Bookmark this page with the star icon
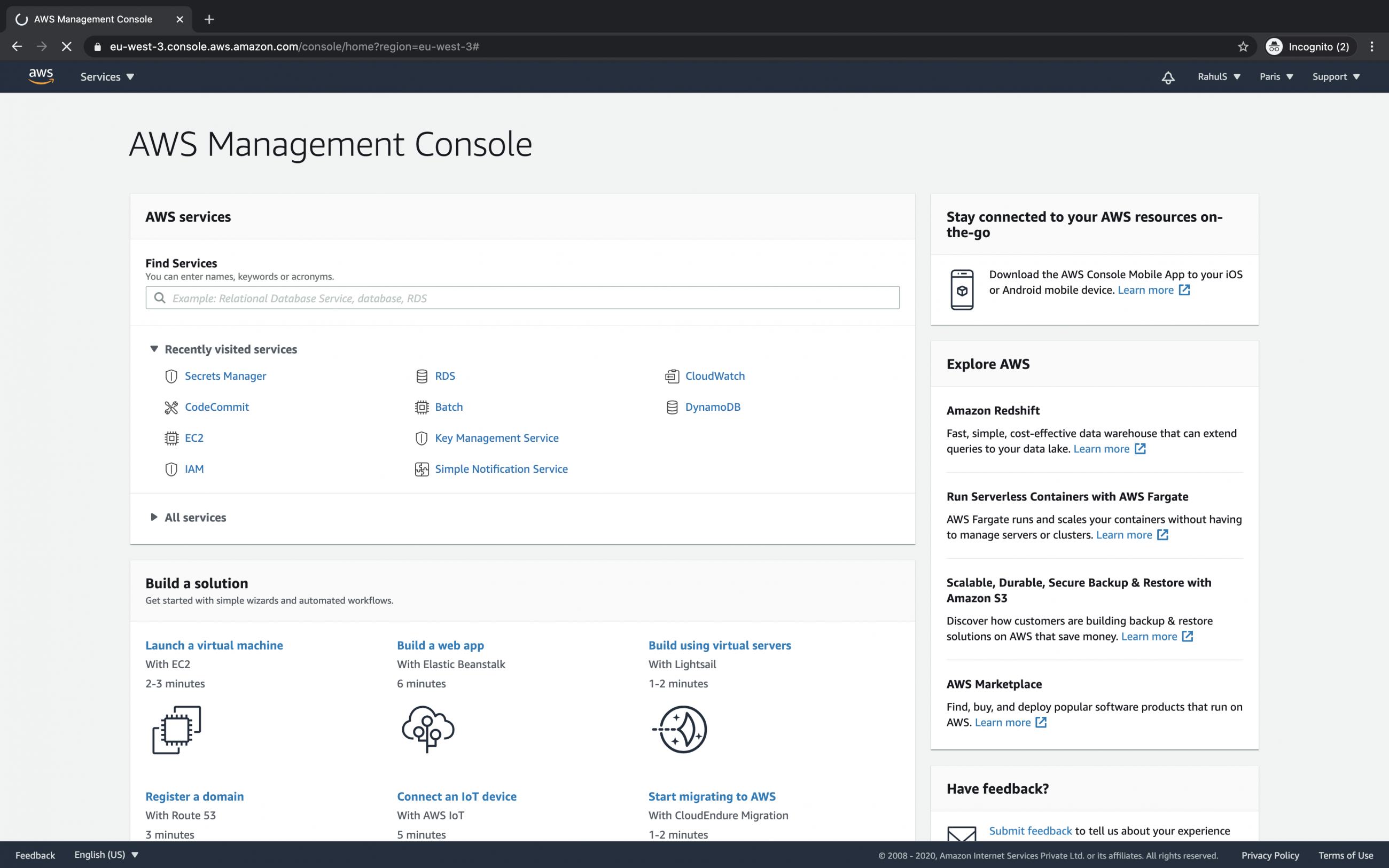 (x=1243, y=46)
